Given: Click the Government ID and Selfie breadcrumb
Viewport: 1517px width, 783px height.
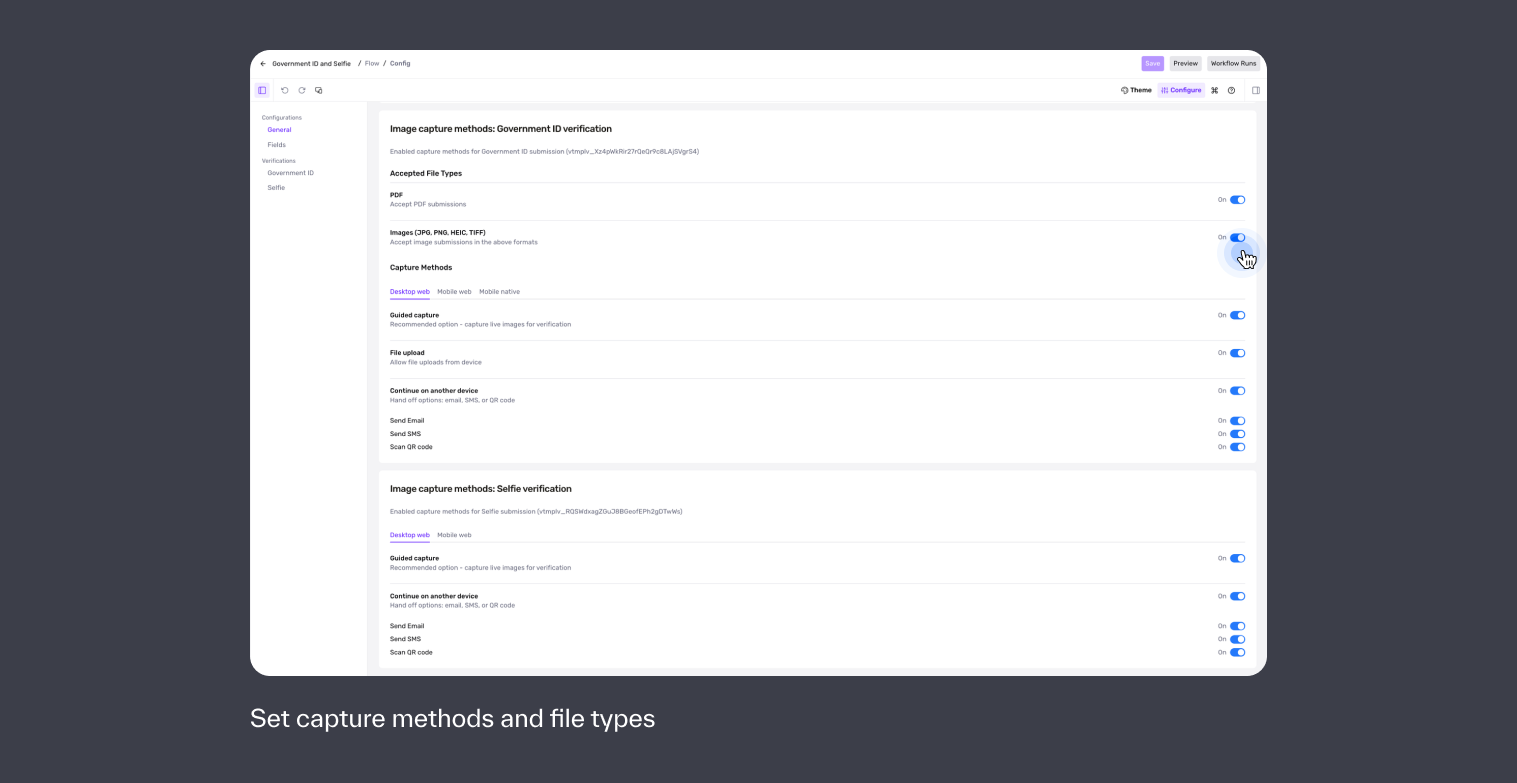Looking at the screenshot, I should click(311, 64).
